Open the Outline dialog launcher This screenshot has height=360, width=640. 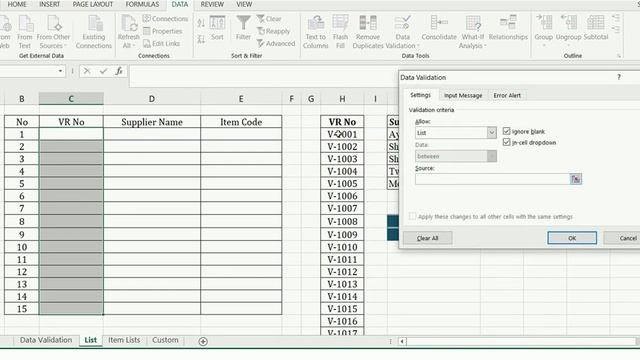click(x=619, y=56)
